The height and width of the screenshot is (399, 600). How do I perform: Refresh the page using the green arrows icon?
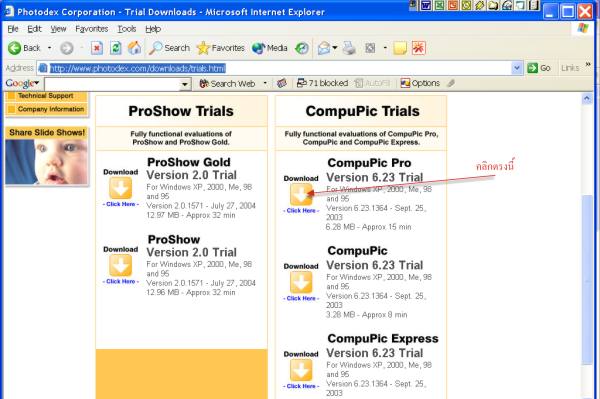click(x=116, y=48)
